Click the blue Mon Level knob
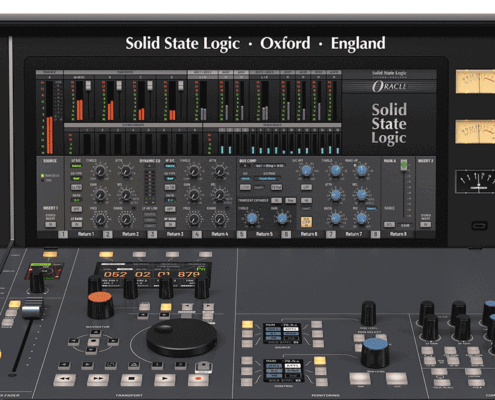 (x=376, y=352)
